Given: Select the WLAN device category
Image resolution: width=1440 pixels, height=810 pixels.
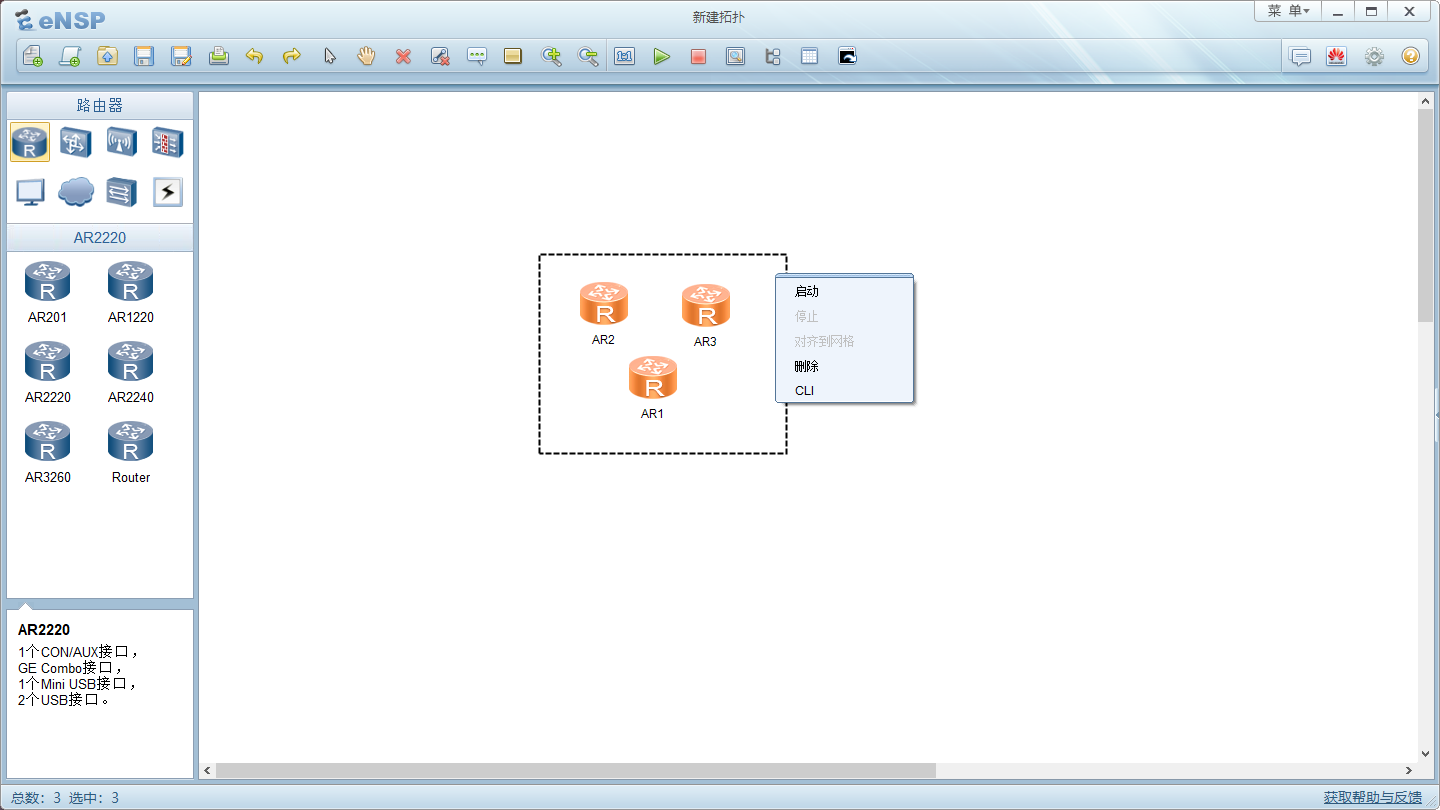Looking at the screenshot, I should coord(122,142).
